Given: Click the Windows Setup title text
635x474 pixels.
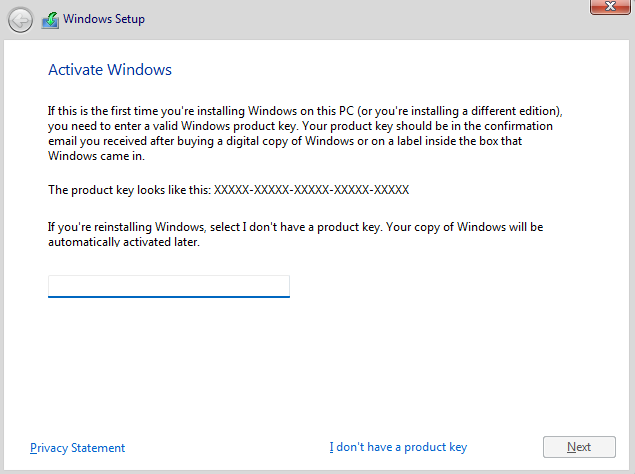Looking at the screenshot, I should click(104, 19).
